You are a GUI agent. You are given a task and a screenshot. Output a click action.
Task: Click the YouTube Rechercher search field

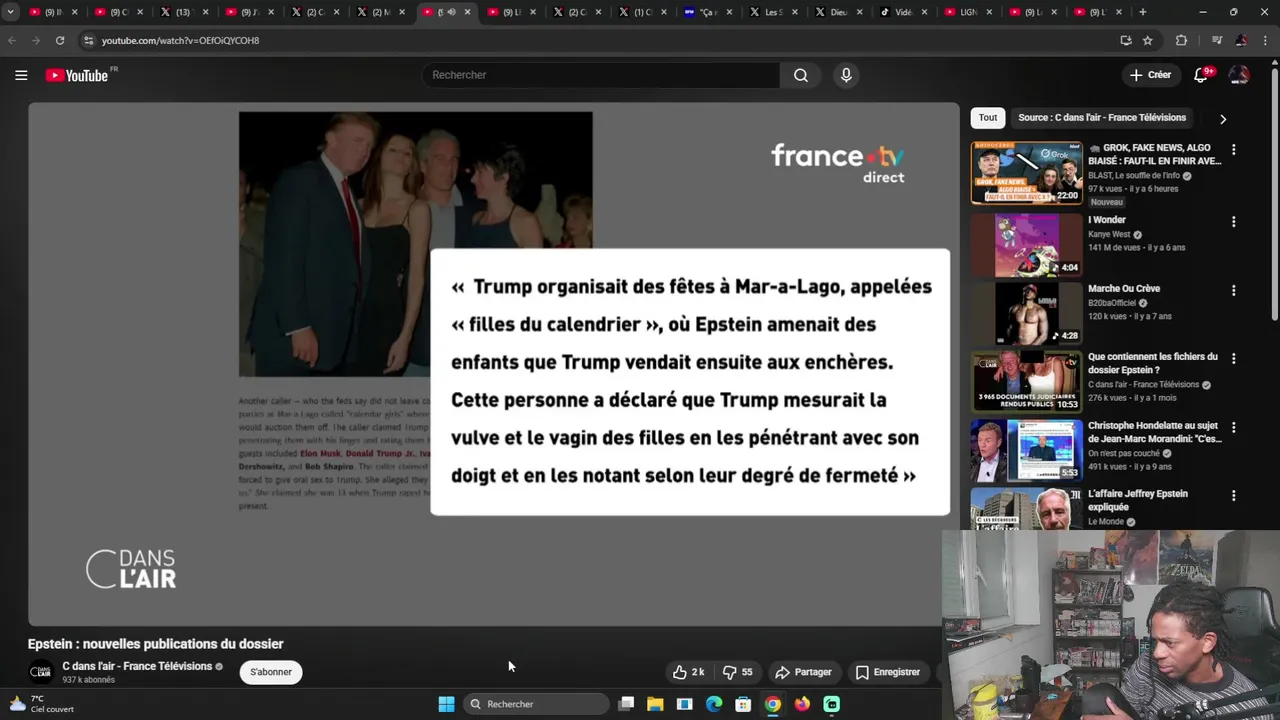click(x=600, y=75)
